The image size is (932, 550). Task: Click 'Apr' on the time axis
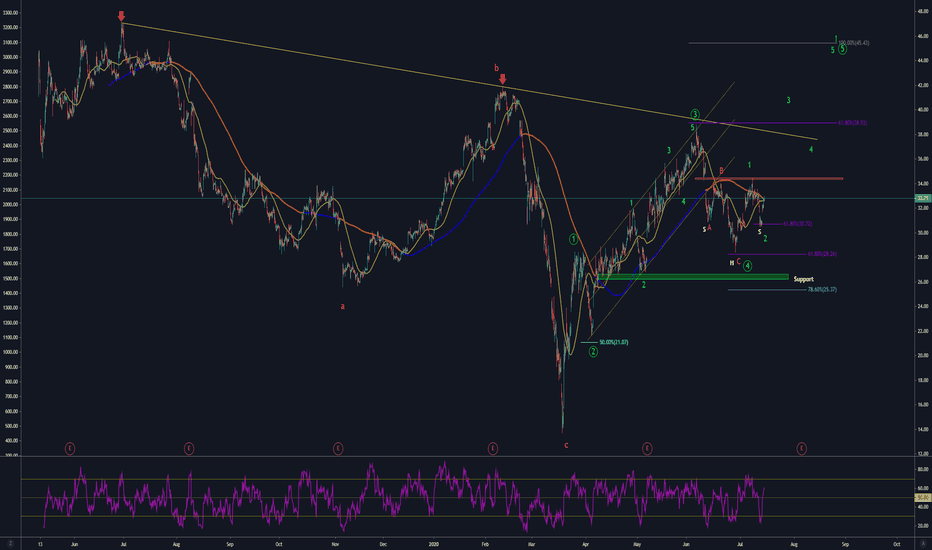click(x=585, y=544)
